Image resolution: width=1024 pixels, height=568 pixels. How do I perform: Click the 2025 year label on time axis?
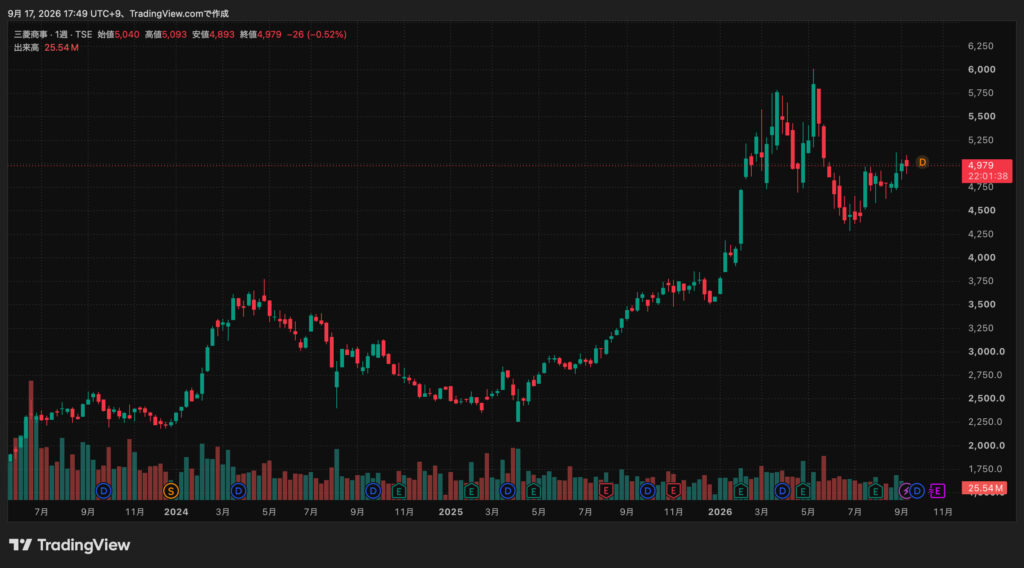pos(451,512)
